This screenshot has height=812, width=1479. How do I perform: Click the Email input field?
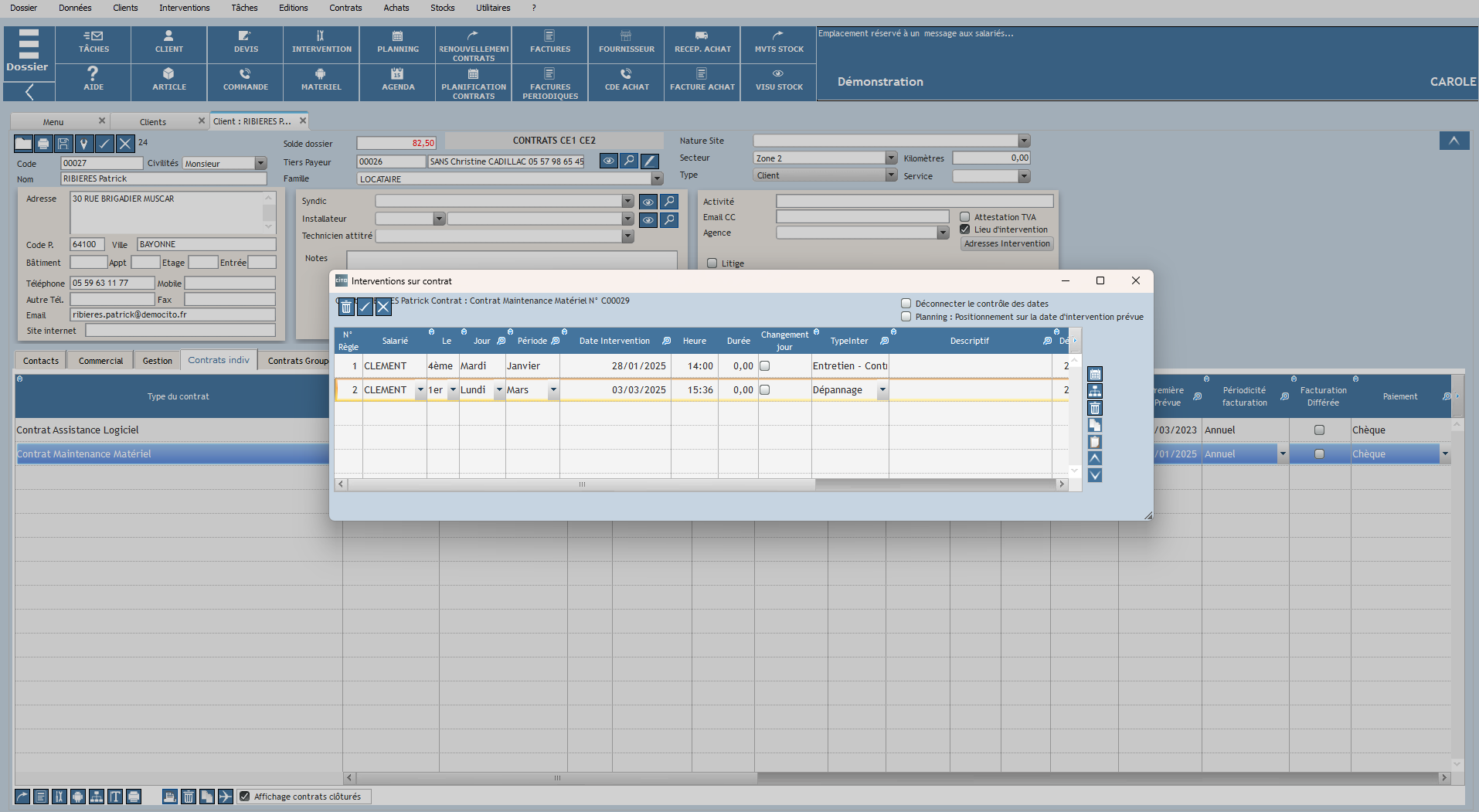pyautogui.click(x=172, y=314)
